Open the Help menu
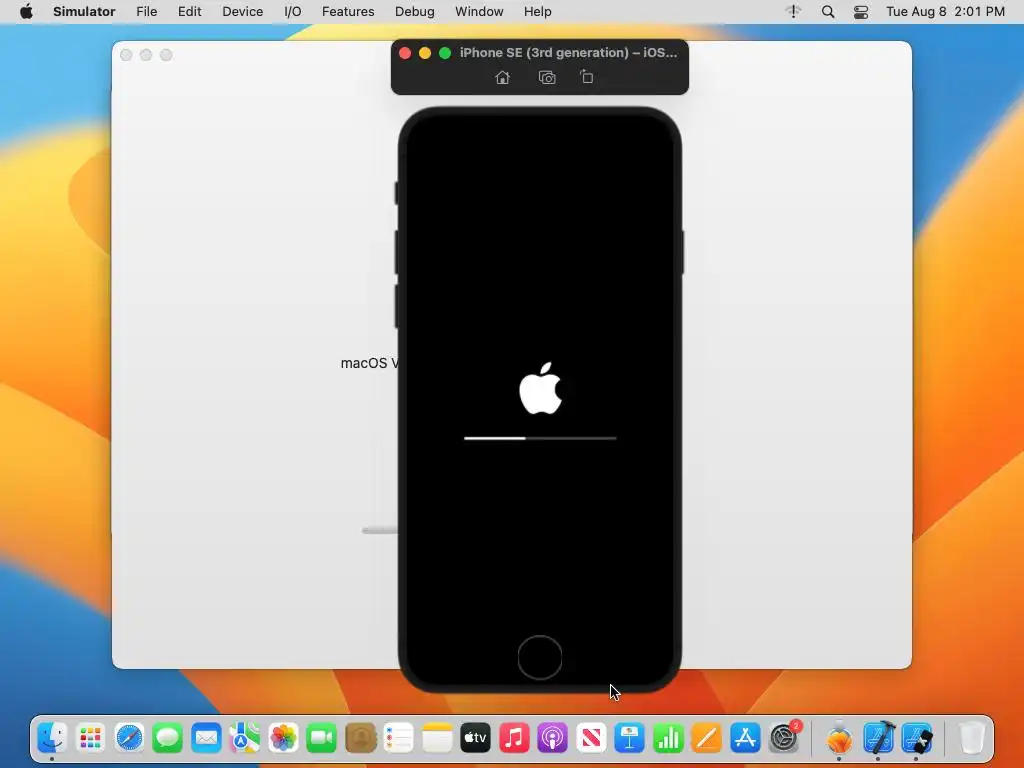 pos(537,12)
